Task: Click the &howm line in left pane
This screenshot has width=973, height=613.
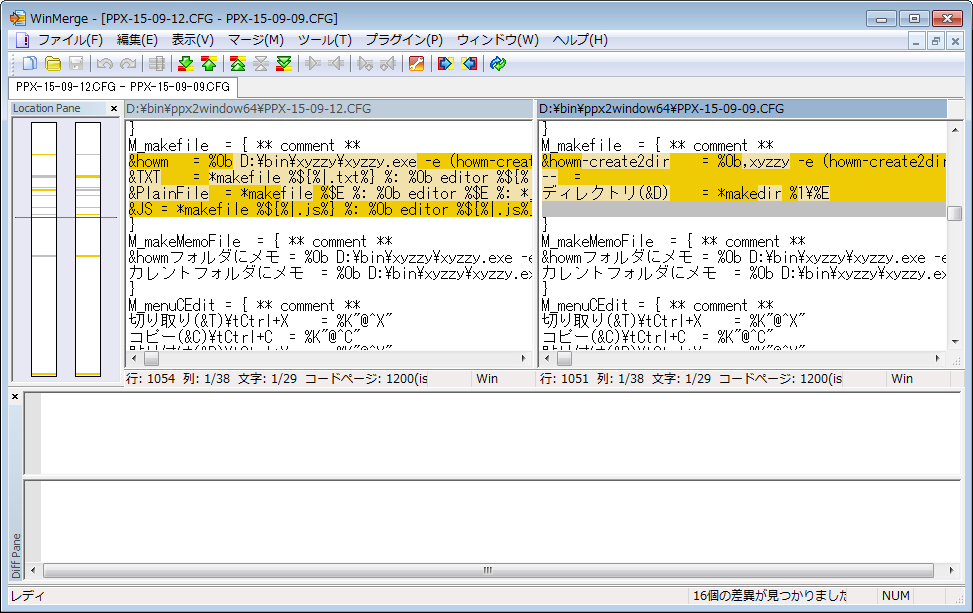Action: click(x=330, y=162)
